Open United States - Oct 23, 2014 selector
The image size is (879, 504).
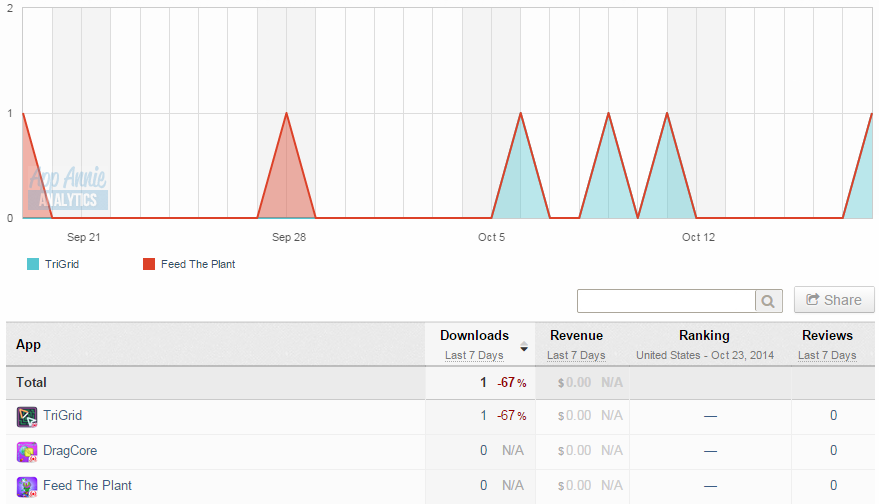tap(705, 355)
